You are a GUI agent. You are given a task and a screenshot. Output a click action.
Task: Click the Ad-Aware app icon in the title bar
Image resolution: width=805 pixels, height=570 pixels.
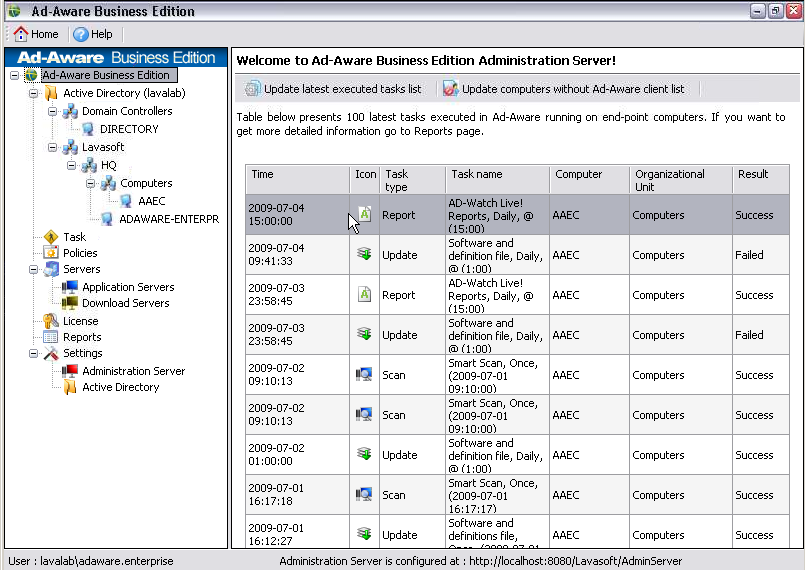coord(14,11)
